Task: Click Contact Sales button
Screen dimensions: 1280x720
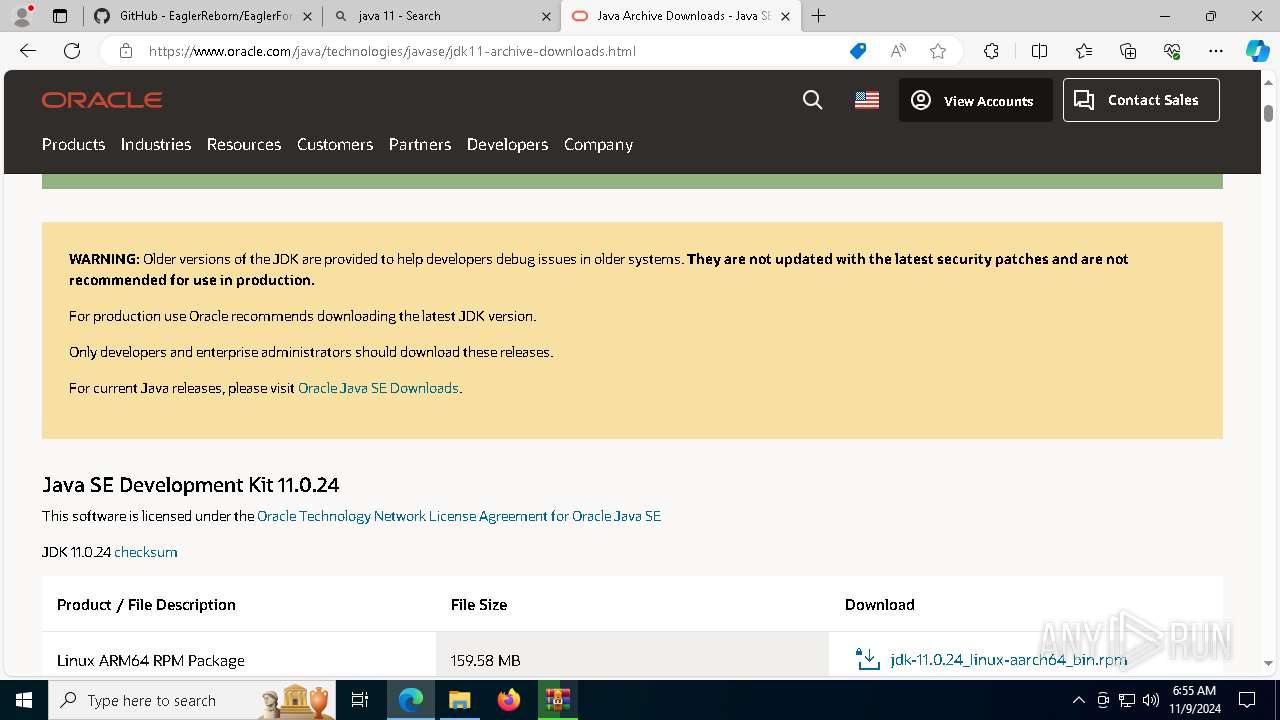Action: coord(1141,100)
